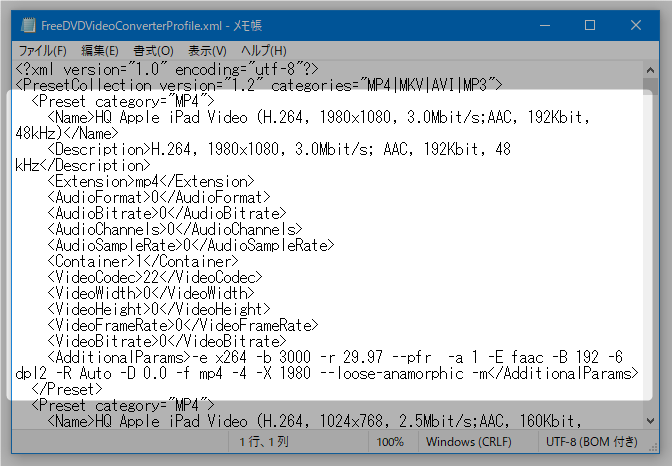
Task: Click the <AudioSampleRate>0</AudioSampleRate> line
Action: (x=191, y=246)
